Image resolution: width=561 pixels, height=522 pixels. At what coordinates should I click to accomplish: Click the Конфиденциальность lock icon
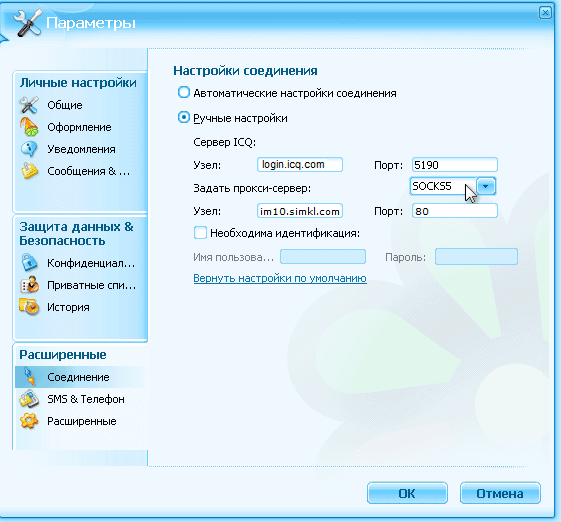tap(29, 263)
